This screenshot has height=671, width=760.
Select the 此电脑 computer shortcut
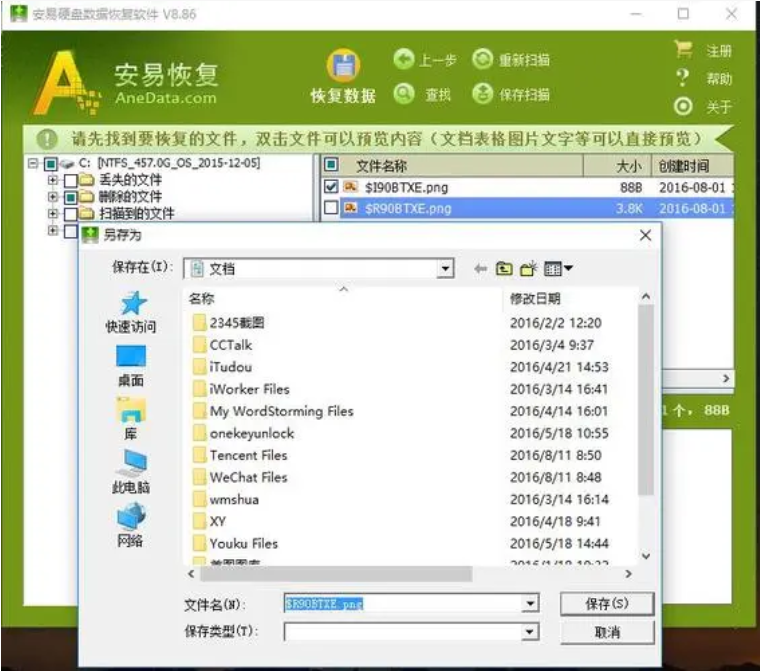click(x=131, y=472)
